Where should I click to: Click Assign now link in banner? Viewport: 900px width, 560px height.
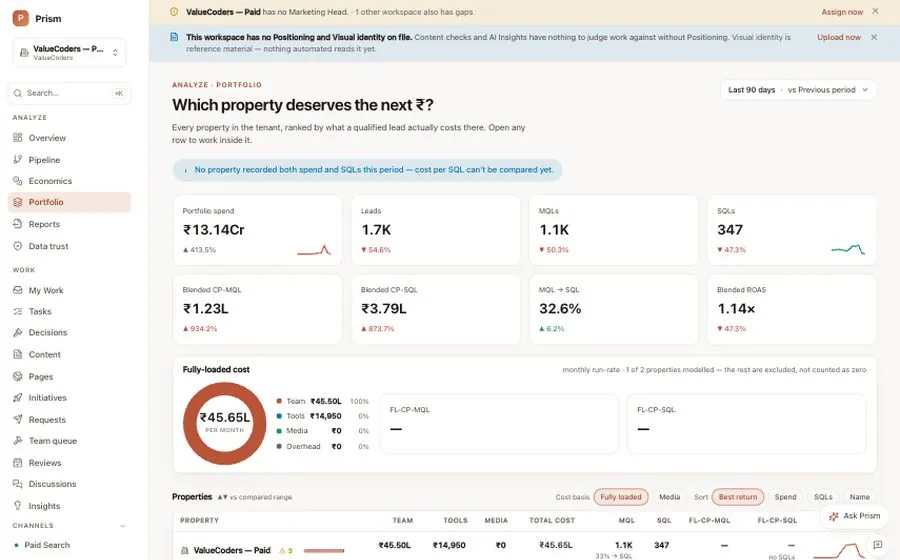[842, 11]
